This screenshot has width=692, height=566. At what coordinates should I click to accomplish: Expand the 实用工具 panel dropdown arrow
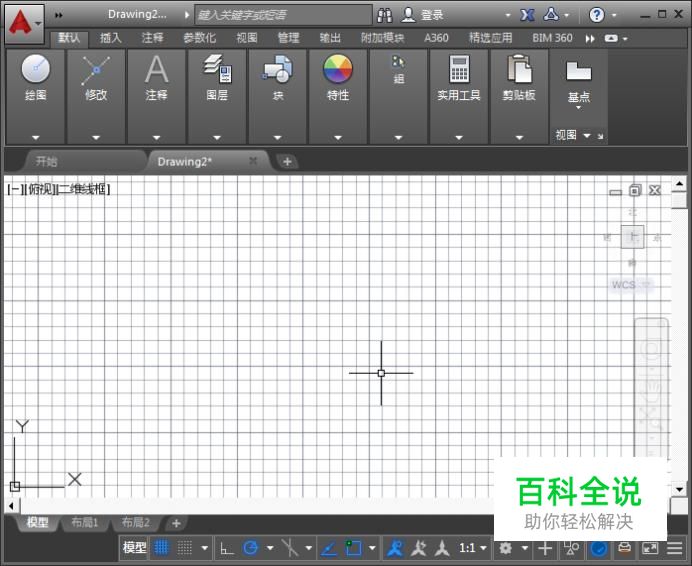[459, 138]
